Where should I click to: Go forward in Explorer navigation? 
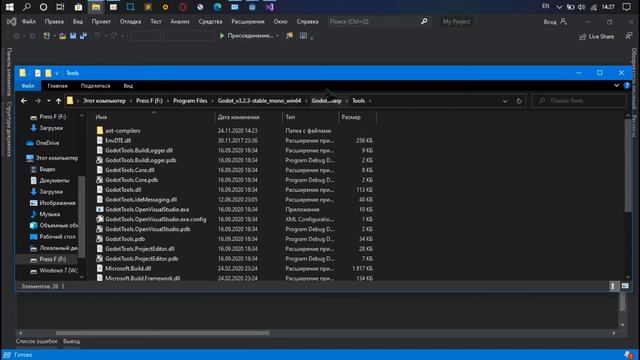[38, 101]
